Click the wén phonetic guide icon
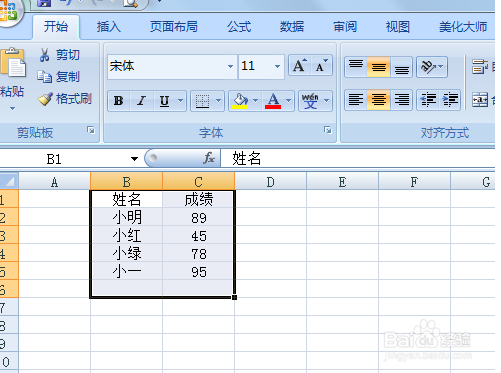 (x=310, y=101)
